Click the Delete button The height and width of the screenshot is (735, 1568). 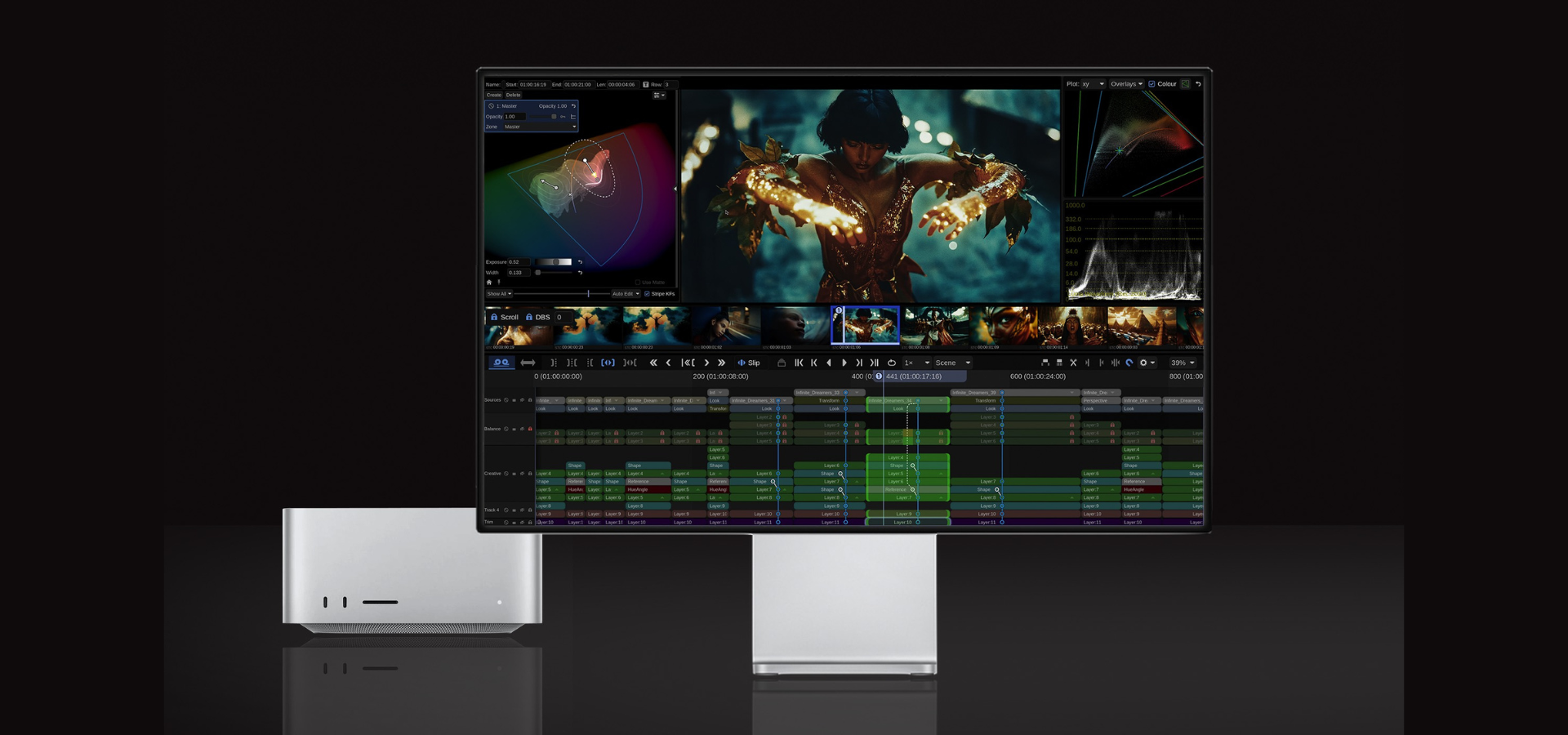pos(513,95)
